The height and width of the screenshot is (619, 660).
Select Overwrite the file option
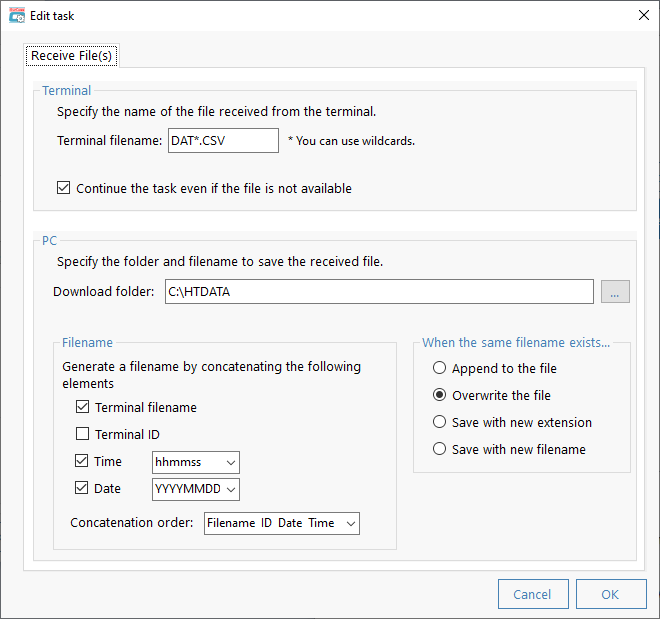click(x=439, y=395)
